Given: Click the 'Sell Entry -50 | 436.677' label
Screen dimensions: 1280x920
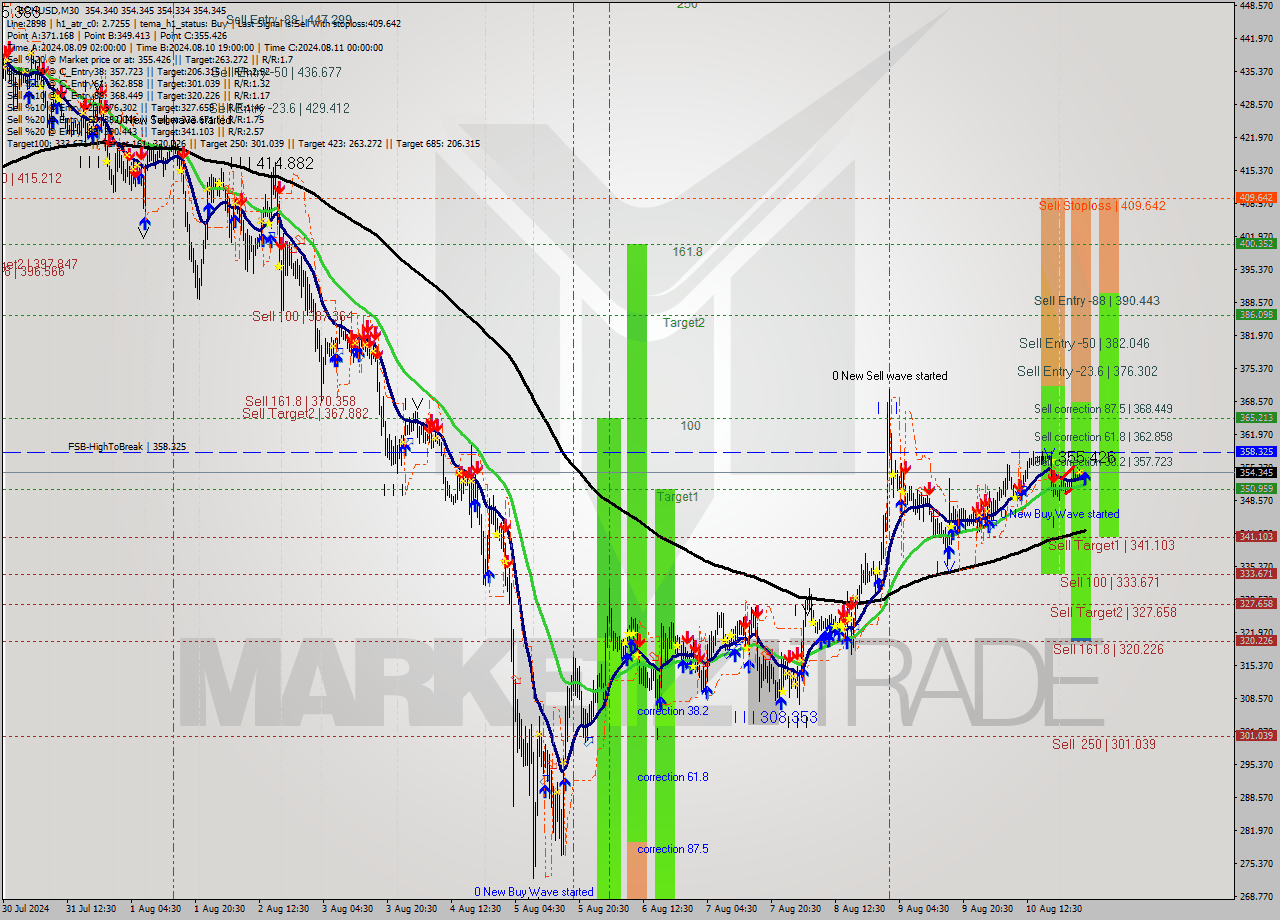Looking at the screenshot, I should 277,73.
